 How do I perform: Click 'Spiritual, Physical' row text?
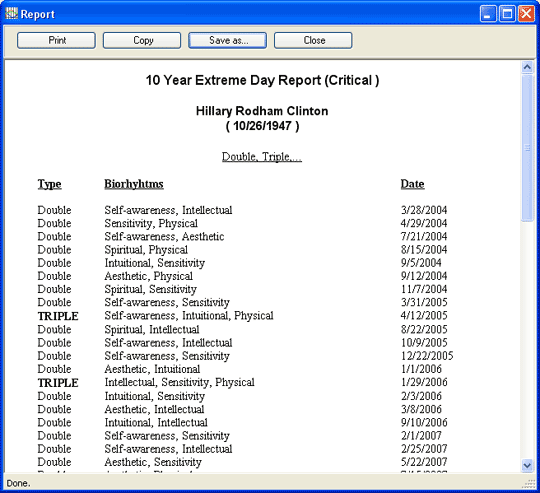[x=146, y=250]
